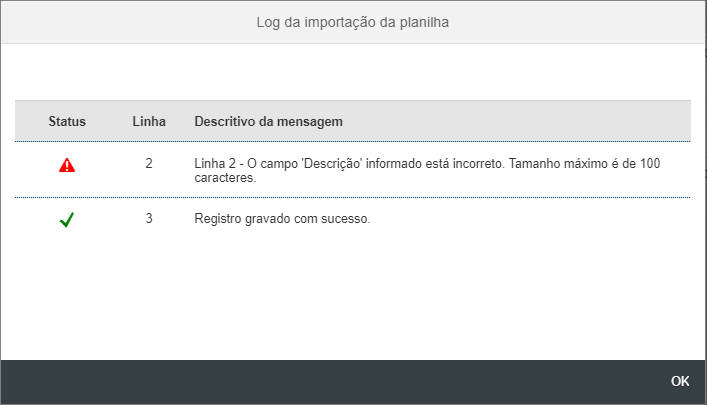The height and width of the screenshot is (405, 707).
Task: Click the 'Linha 2 -' message prefix
Action: 218,162
